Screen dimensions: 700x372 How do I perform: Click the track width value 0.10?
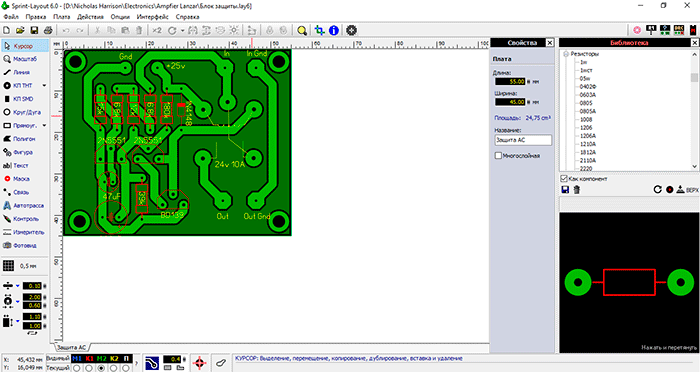pos(32,286)
